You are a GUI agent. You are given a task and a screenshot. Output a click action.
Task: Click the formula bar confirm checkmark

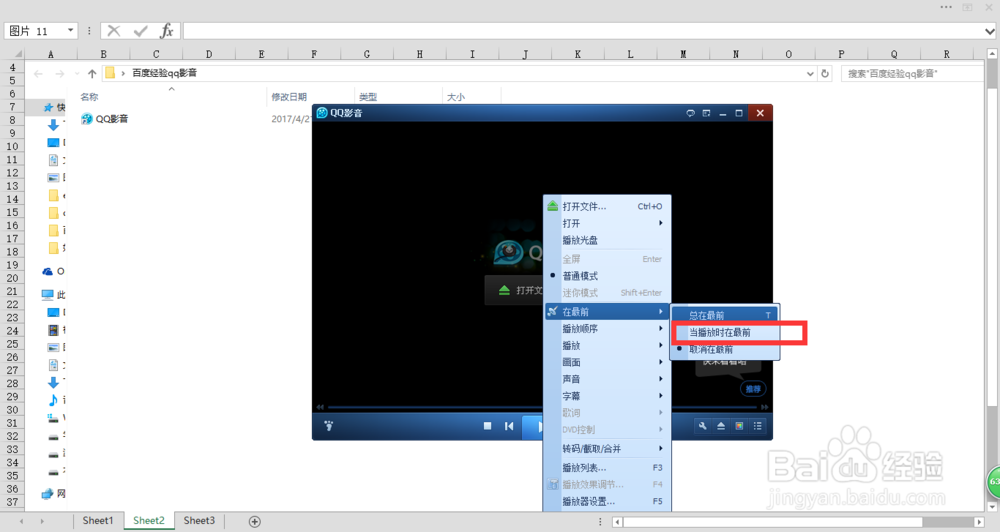tap(140, 31)
